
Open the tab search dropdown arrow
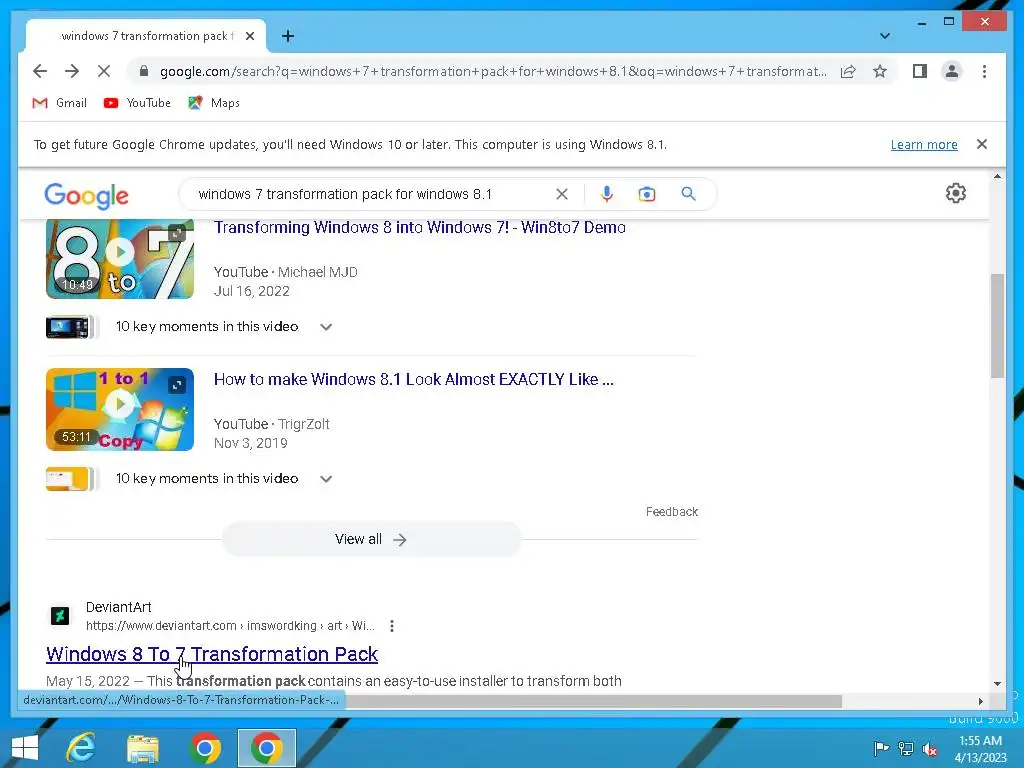pyautogui.click(x=884, y=36)
